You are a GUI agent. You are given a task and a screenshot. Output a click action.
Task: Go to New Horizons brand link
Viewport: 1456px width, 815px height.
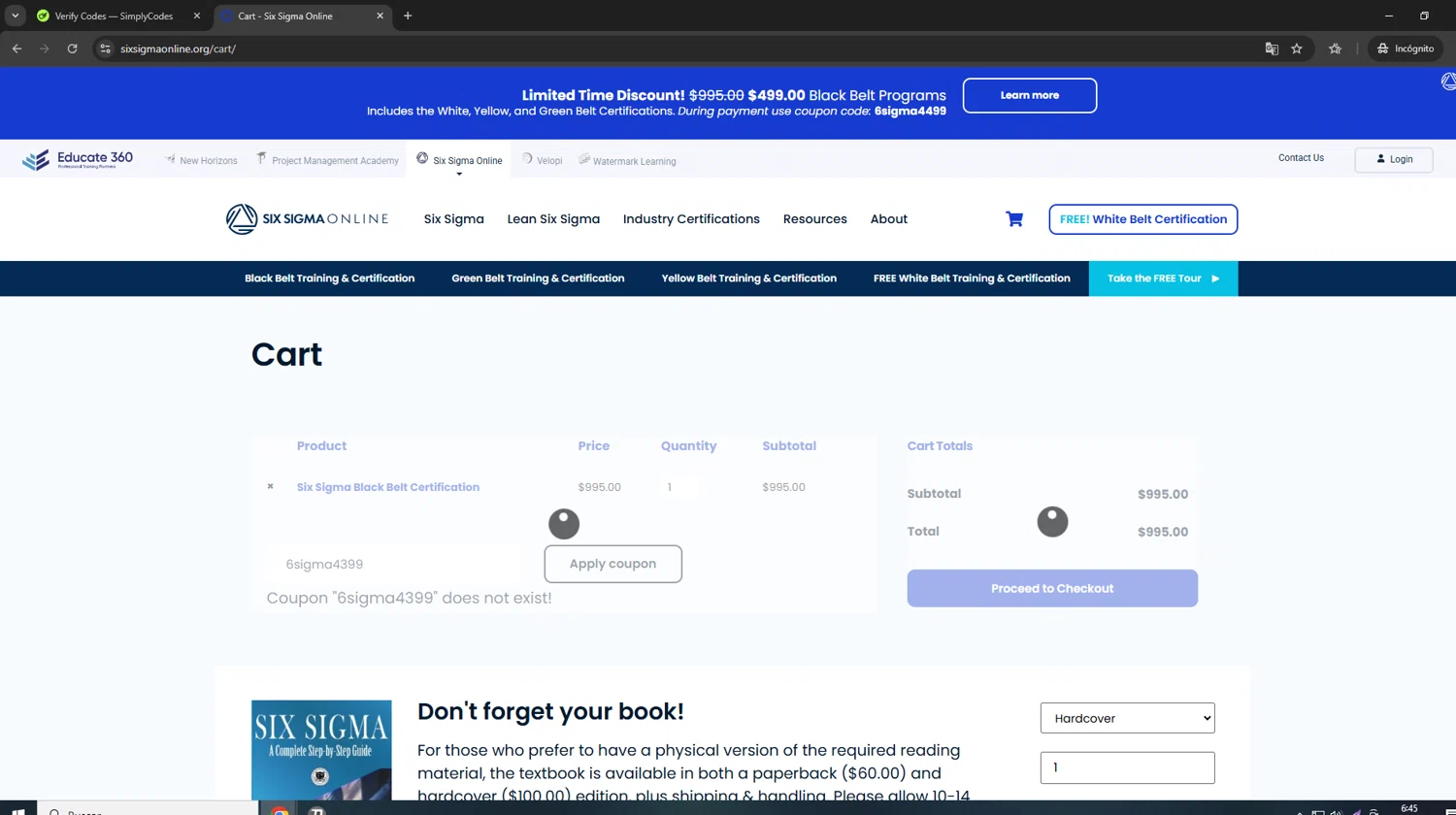(x=201, y=160)
